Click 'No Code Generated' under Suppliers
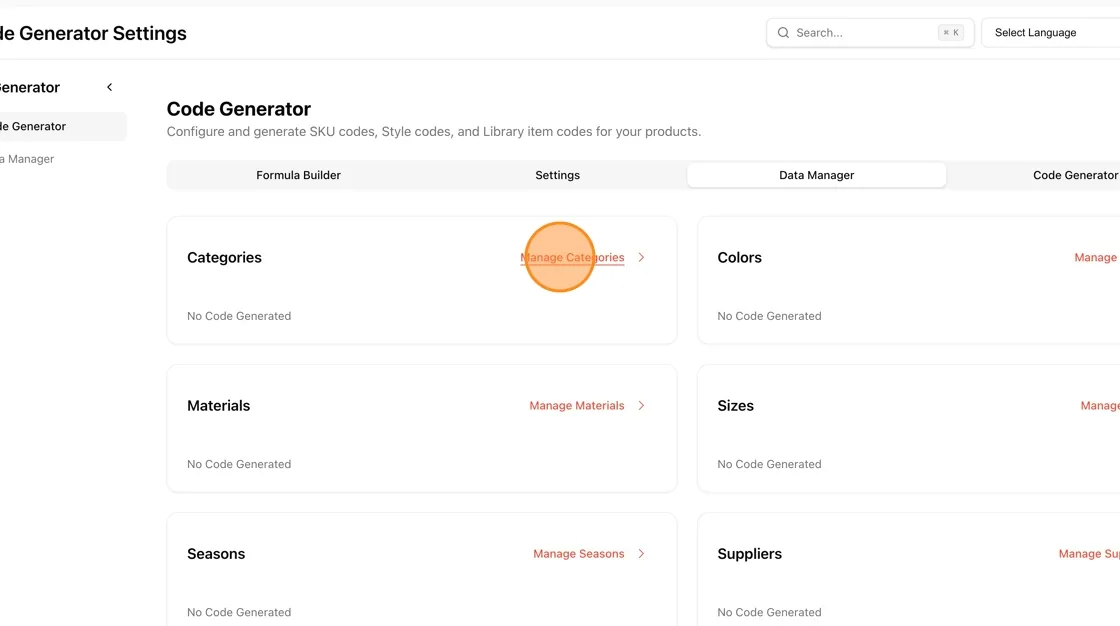 [x=769, y=612]
